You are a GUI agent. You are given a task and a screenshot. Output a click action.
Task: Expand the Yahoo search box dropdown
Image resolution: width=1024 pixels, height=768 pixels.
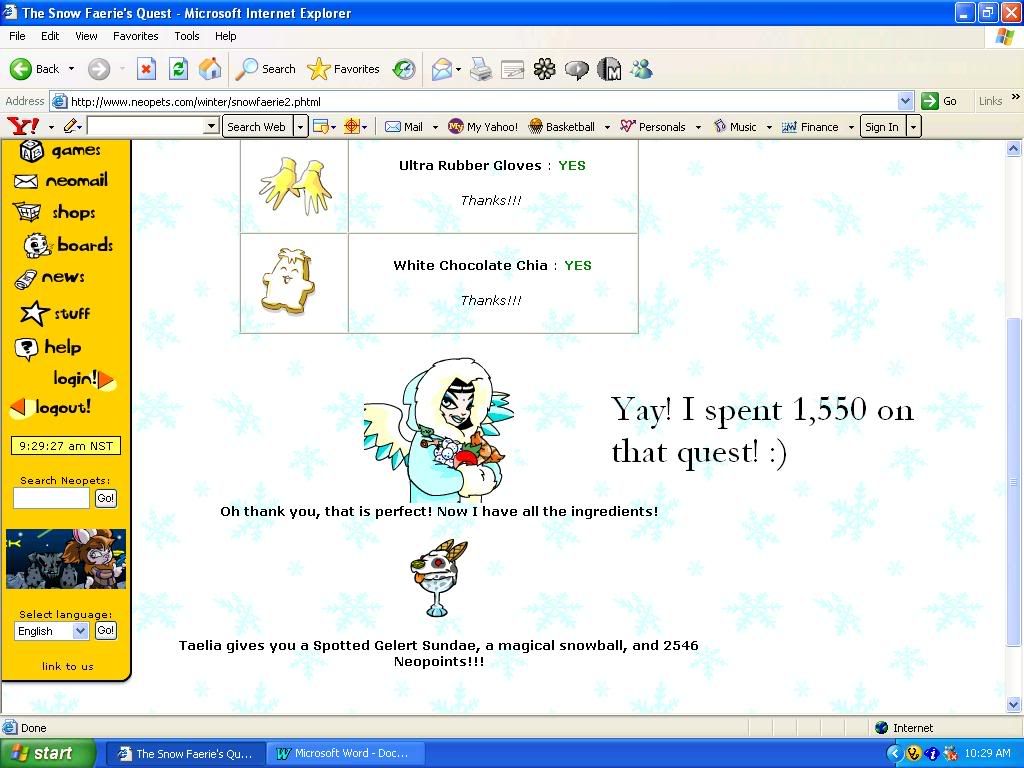[210, 126]
